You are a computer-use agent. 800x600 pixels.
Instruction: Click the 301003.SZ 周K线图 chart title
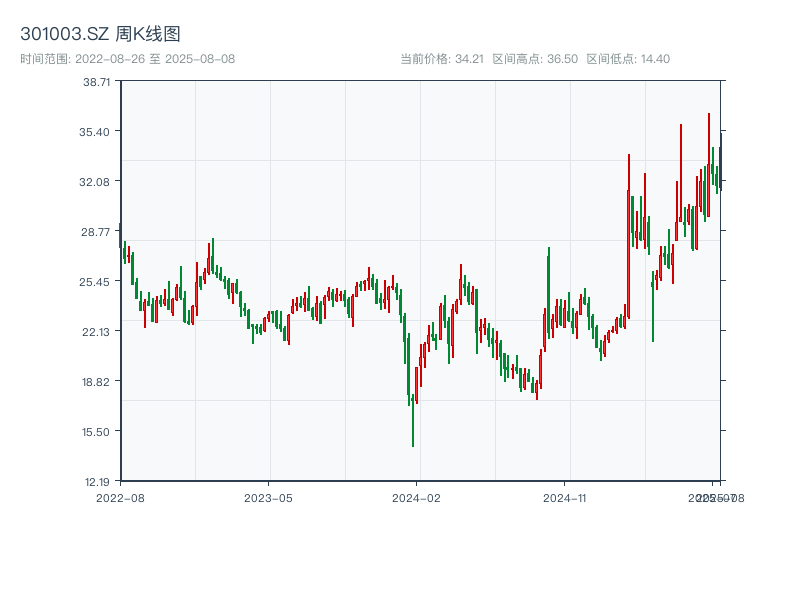pyautogui.click(x=100, y=34)
